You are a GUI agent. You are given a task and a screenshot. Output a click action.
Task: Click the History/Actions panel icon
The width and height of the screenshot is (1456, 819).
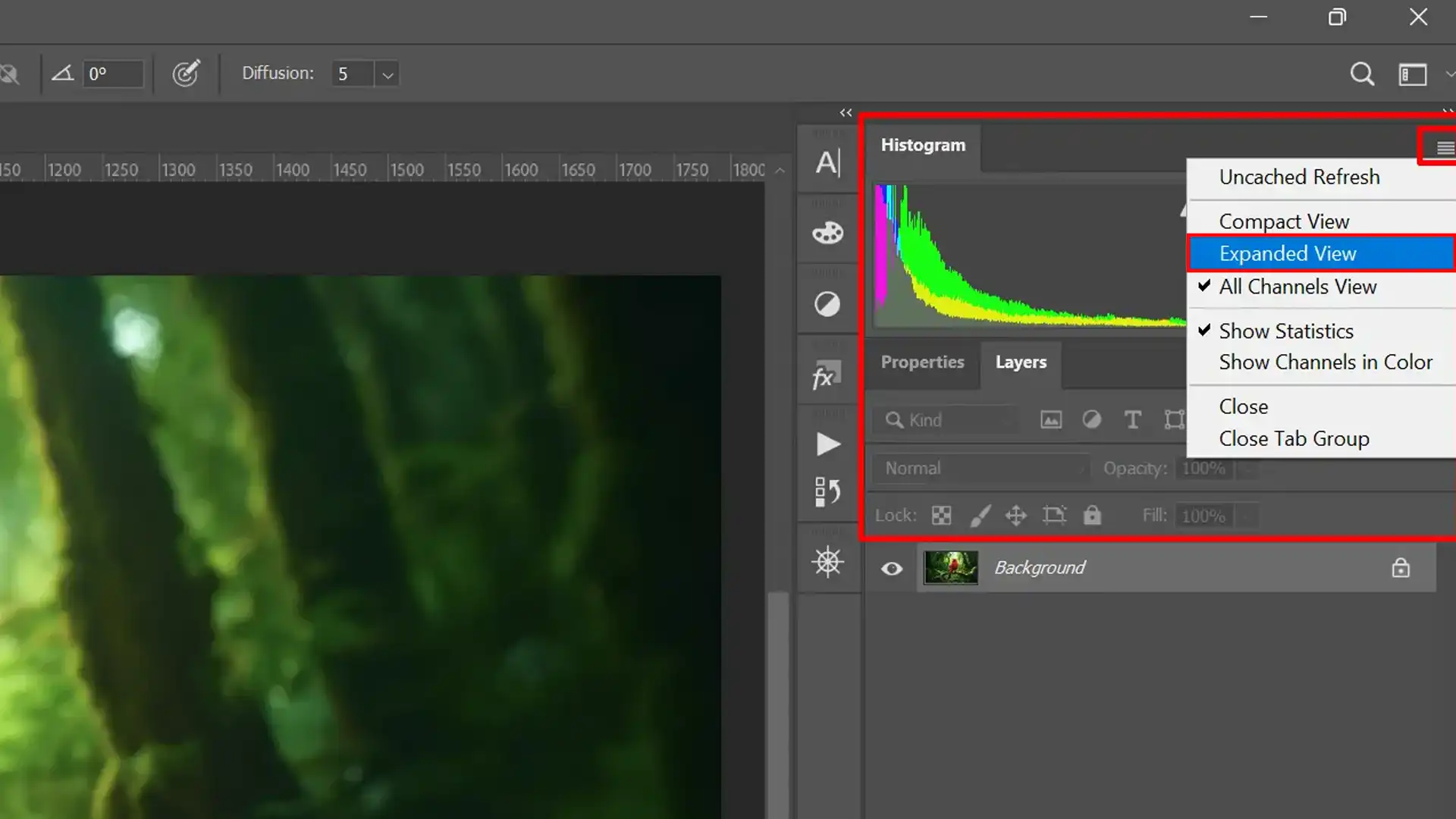click(x=828, y=490)
